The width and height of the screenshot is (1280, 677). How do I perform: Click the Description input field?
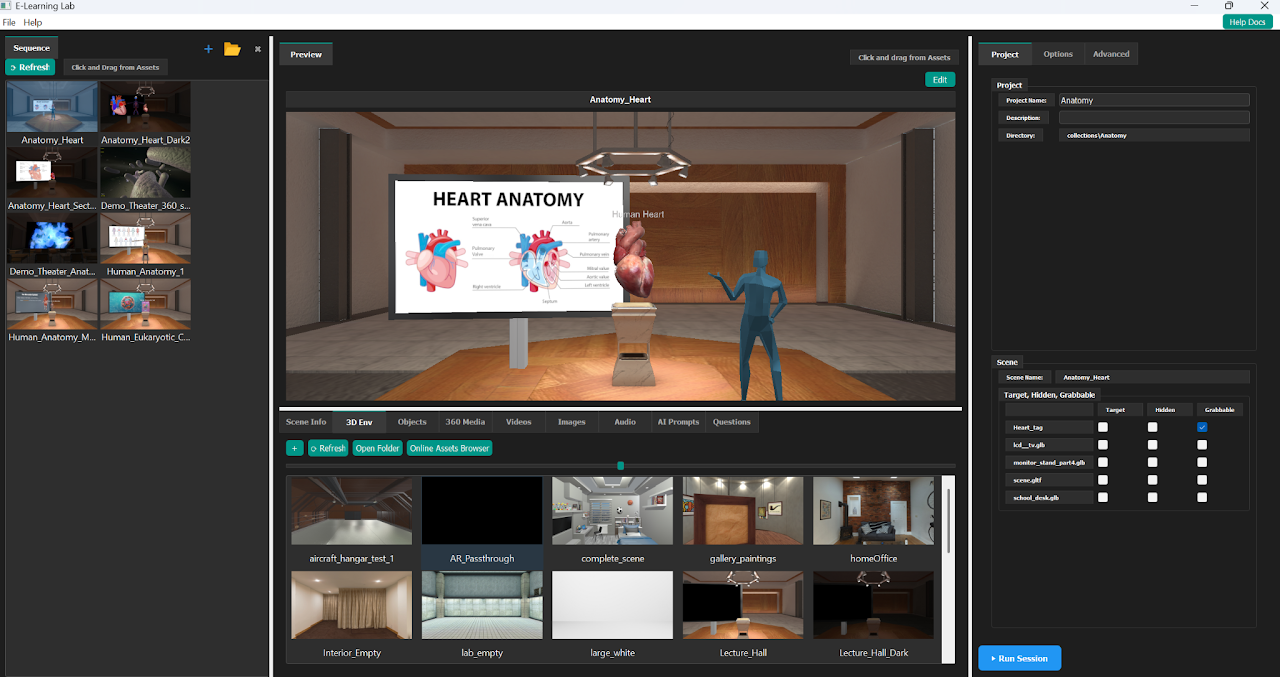[x=1154, y=118]
